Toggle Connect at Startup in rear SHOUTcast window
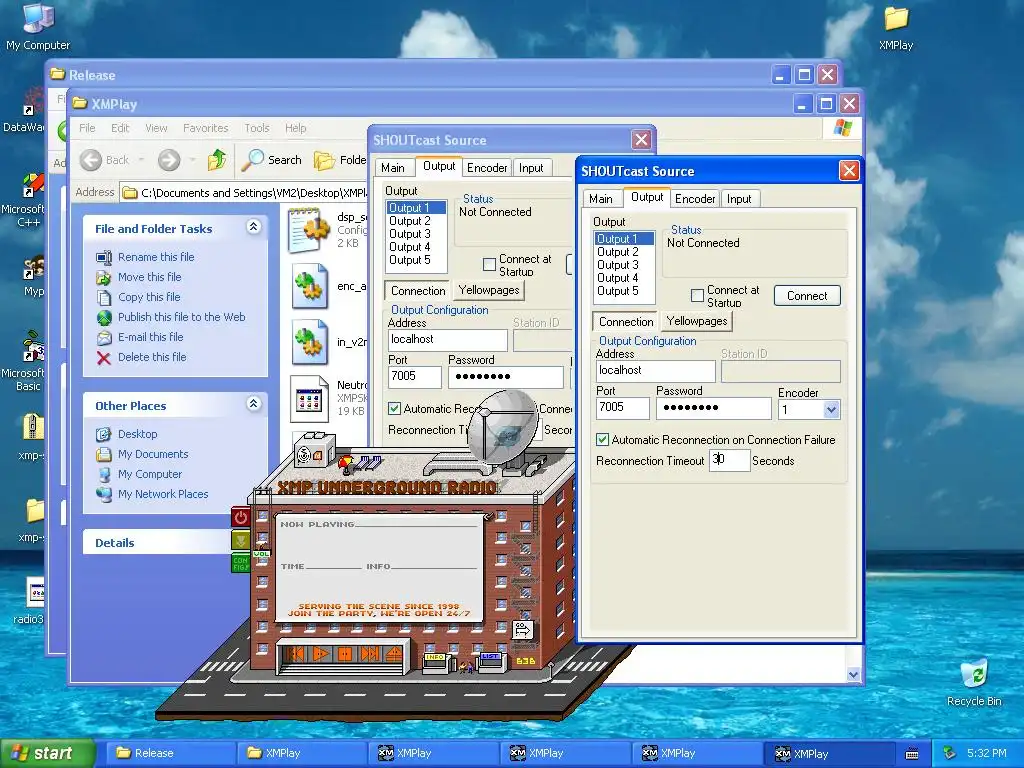1024x768 pixels. pos(489,264)
